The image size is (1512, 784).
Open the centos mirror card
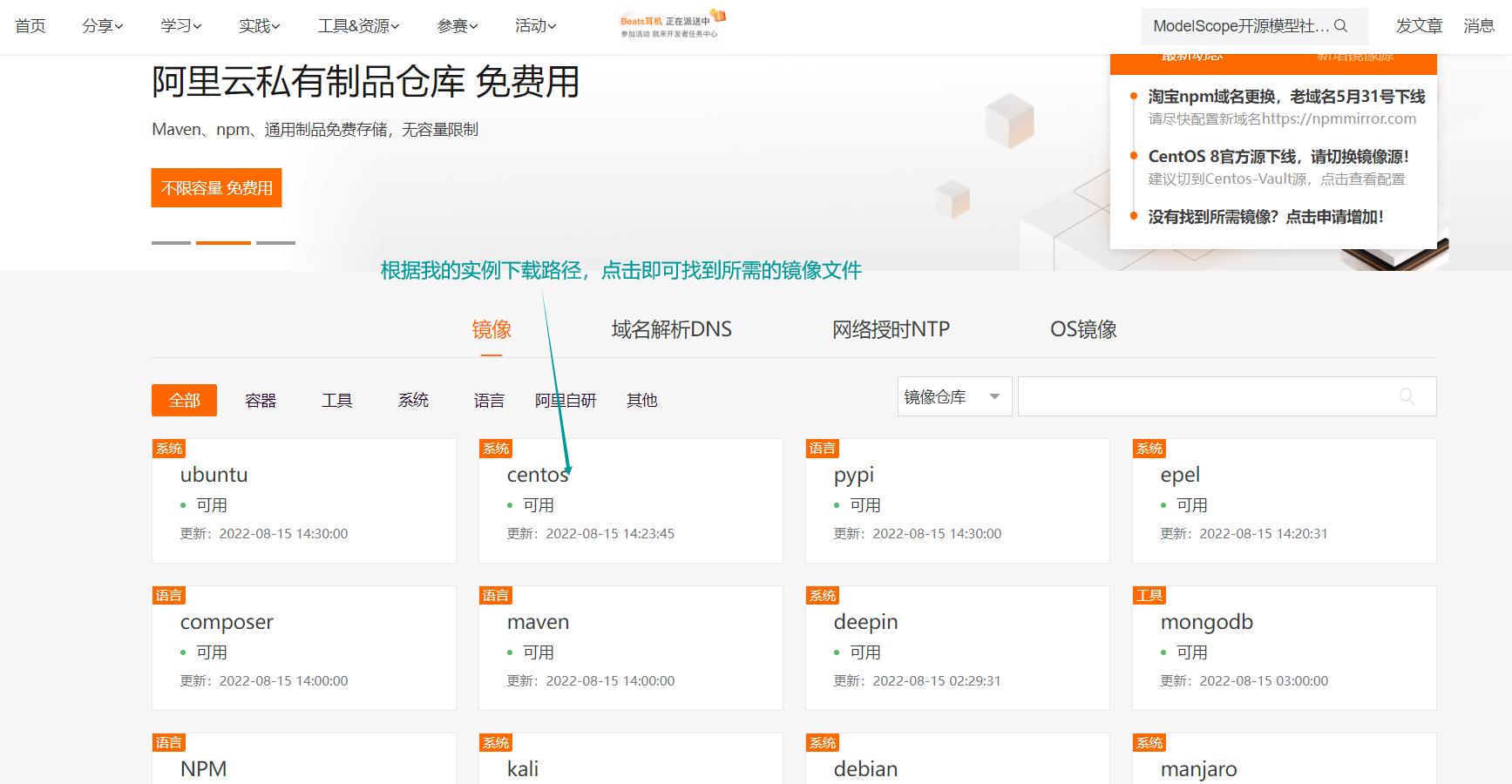coord(631,501)
